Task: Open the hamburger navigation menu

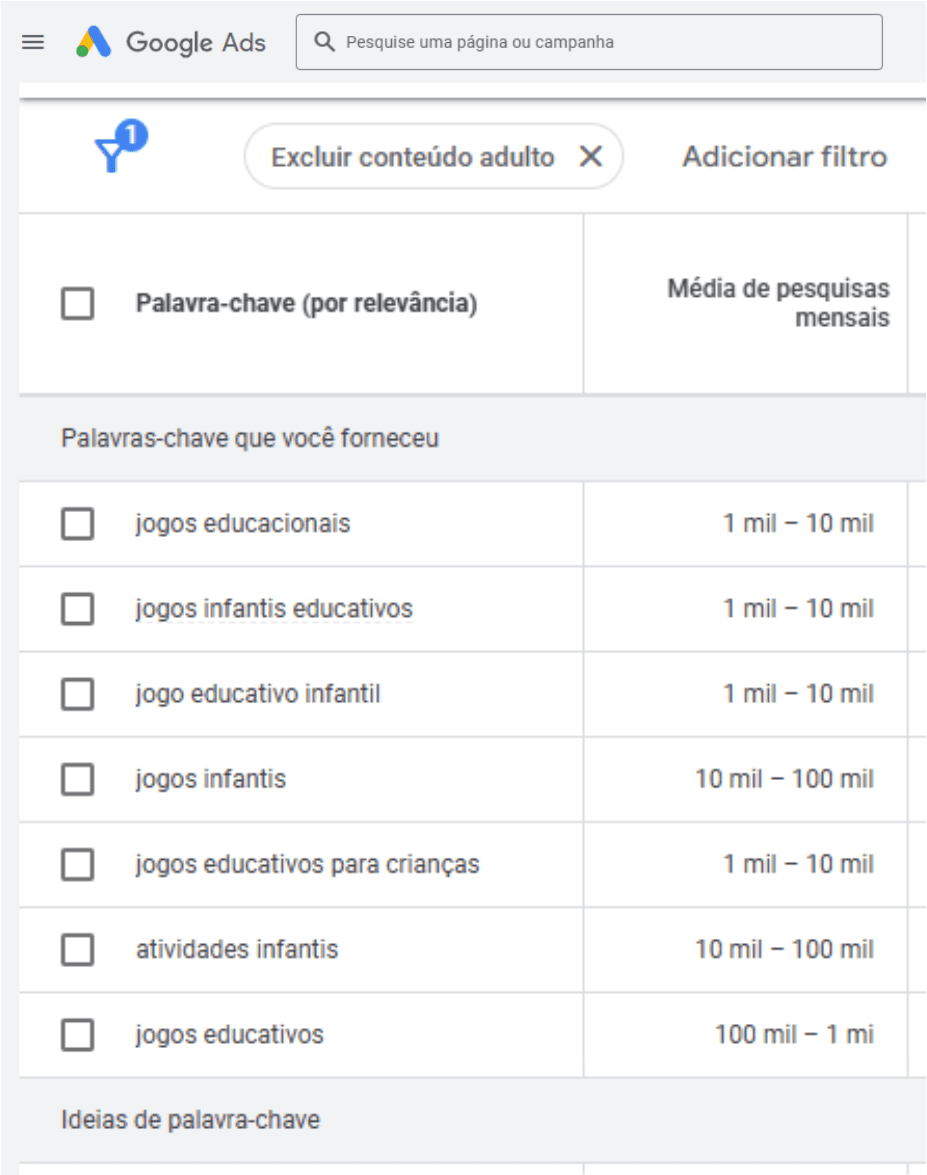Action: tap(33, 43)
